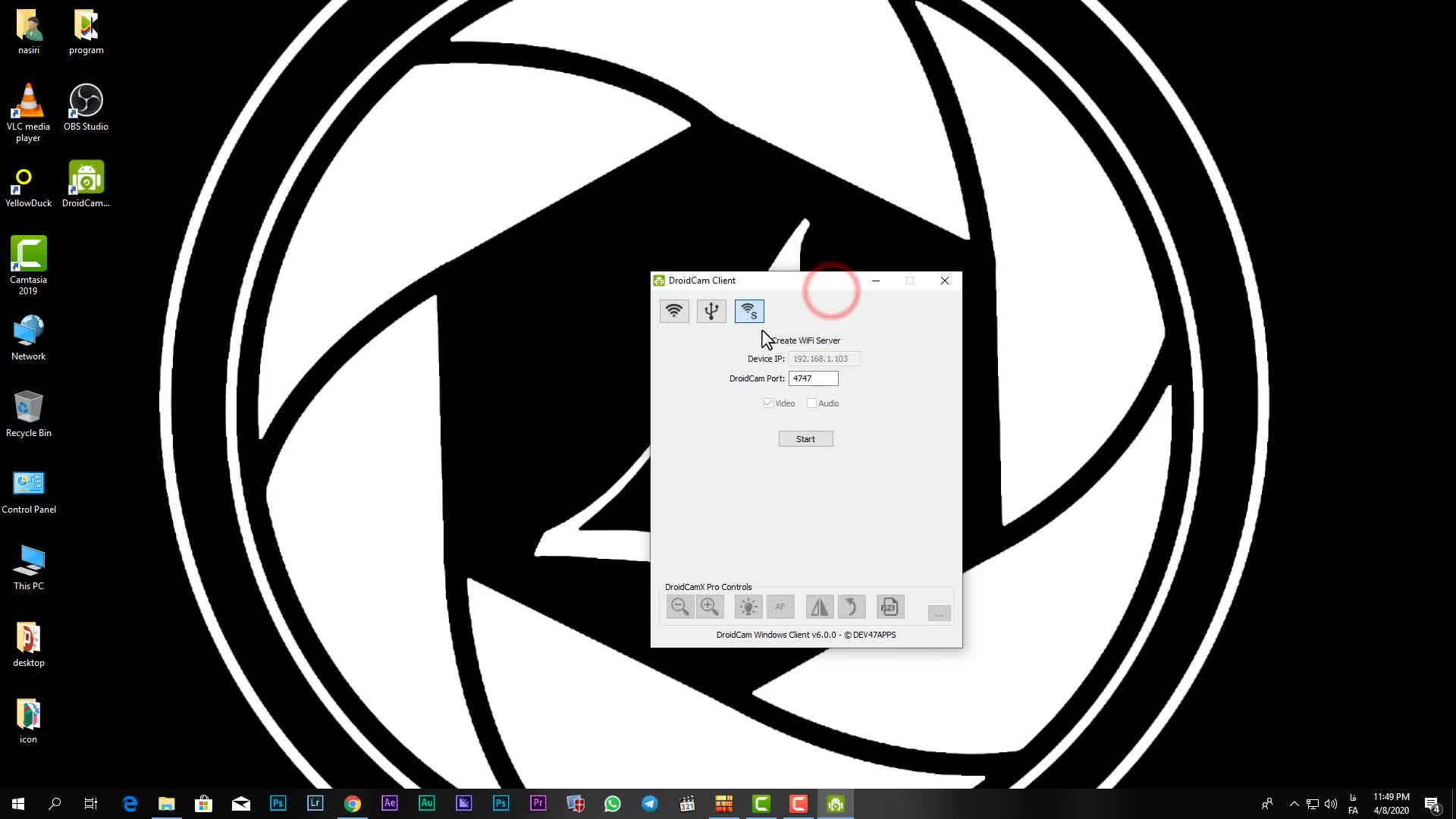
Task: Click the mirror flip video icon
Action: click(x=820, y=607)
